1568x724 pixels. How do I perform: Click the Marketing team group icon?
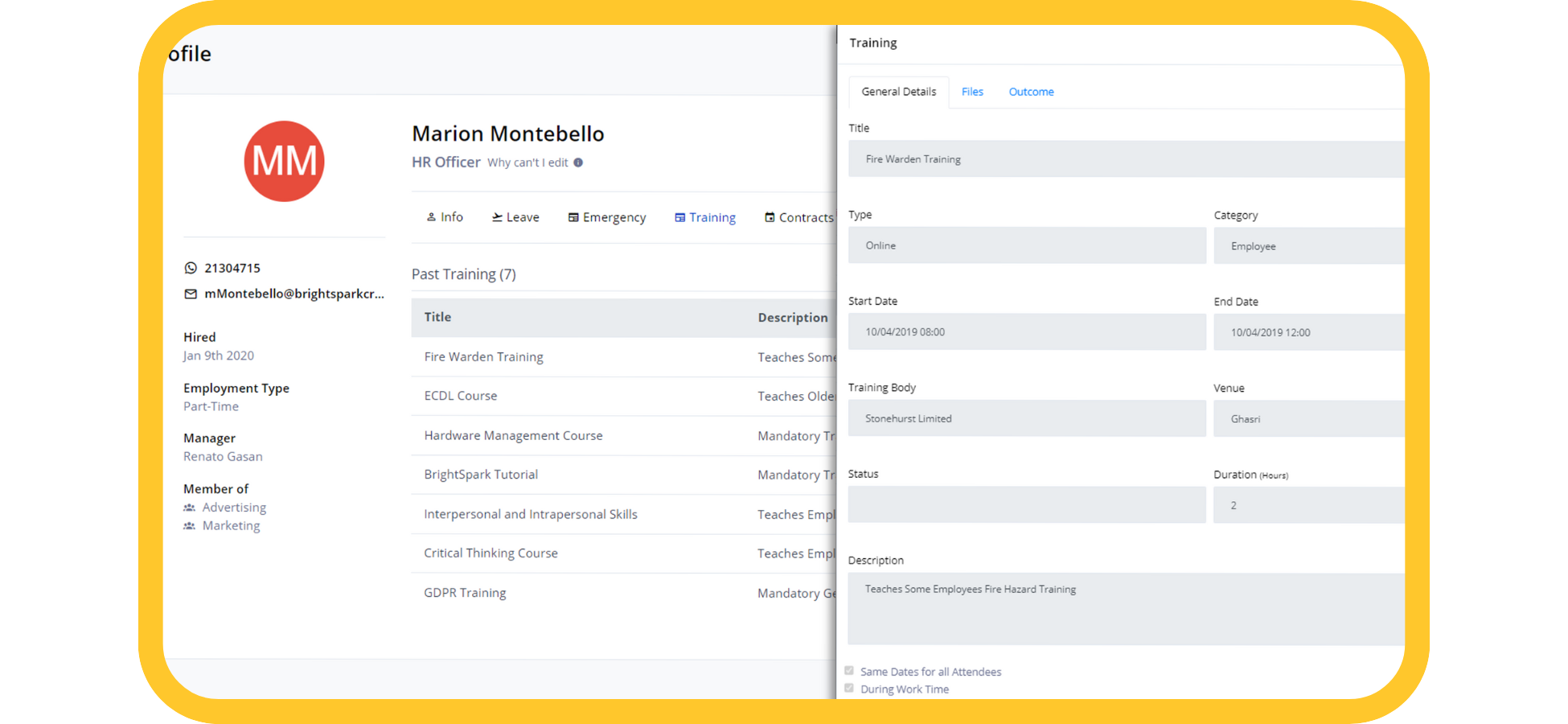(190, 526)
